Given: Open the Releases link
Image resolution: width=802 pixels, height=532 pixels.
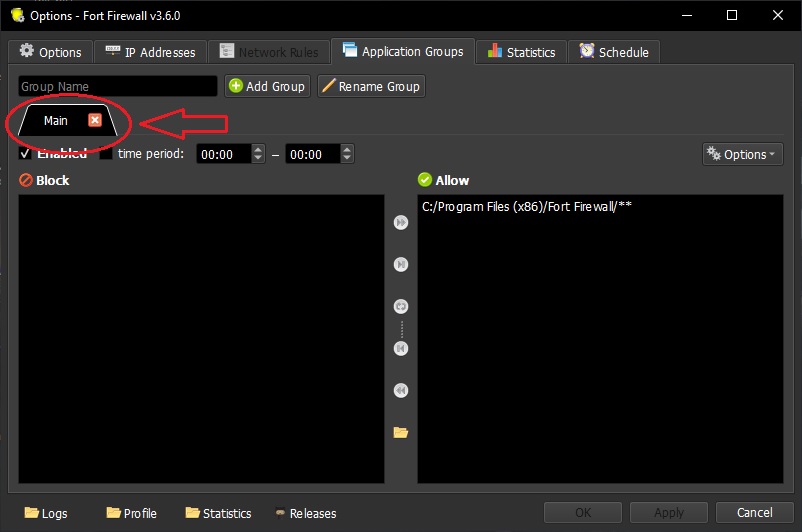Looking at the screenshot, I should coord(306,513).
